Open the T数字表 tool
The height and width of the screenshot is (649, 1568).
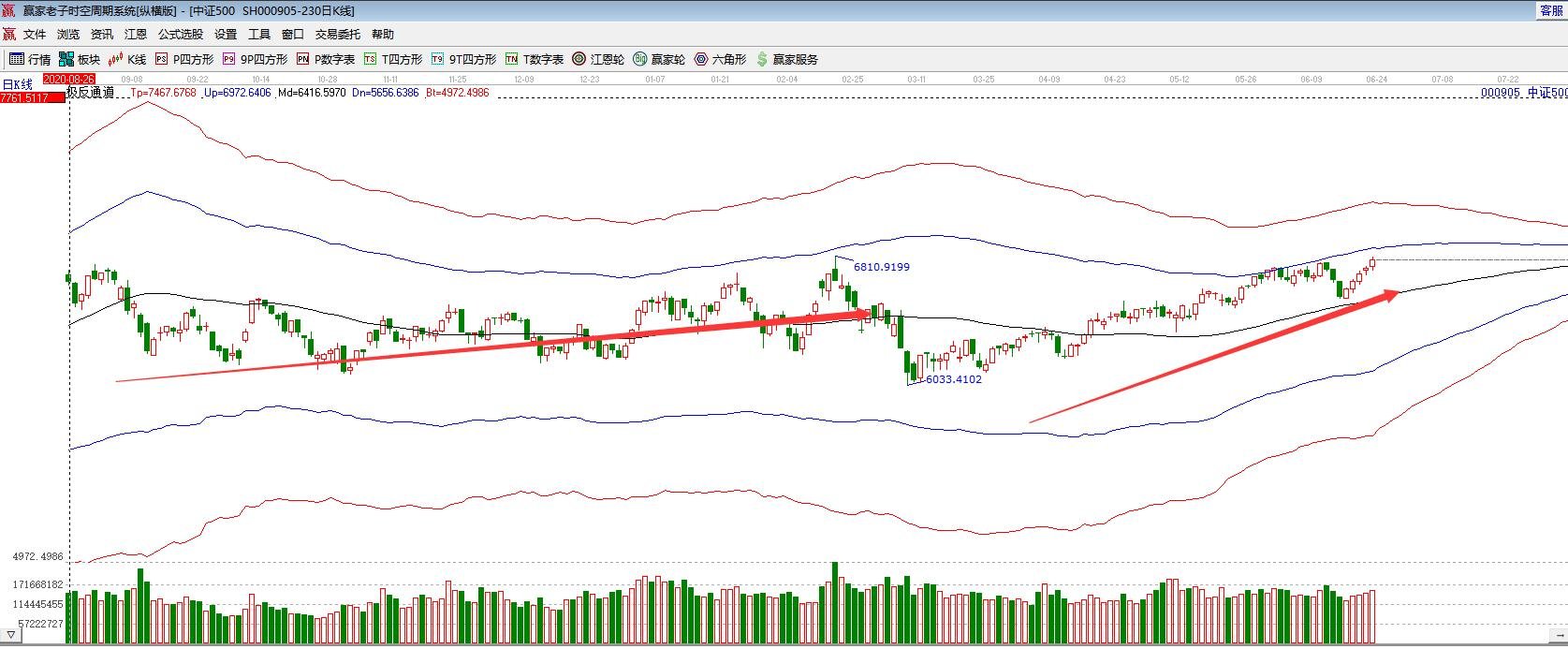point(535,59)
